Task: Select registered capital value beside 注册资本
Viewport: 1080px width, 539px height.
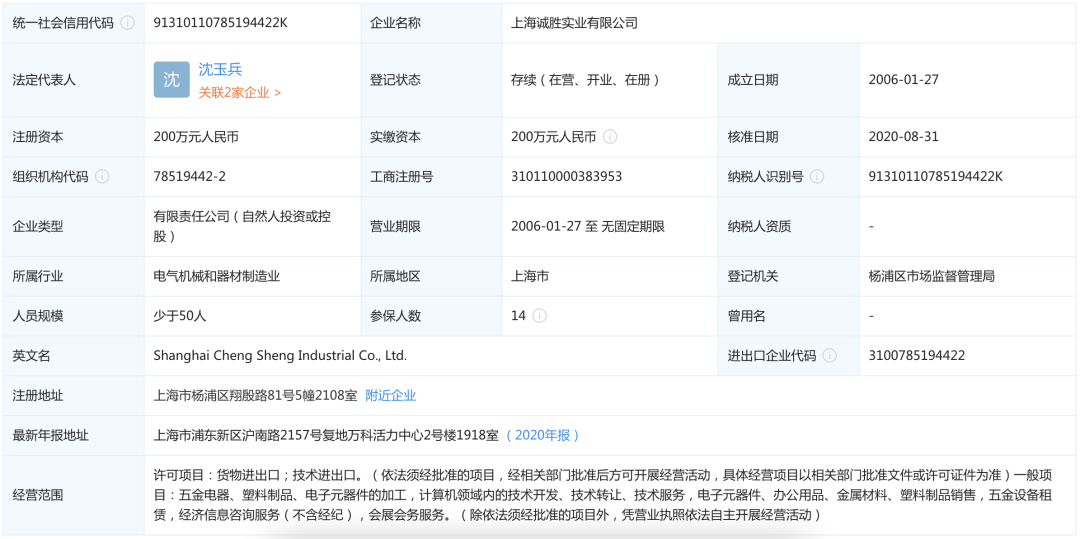Action: click(196, 137)
